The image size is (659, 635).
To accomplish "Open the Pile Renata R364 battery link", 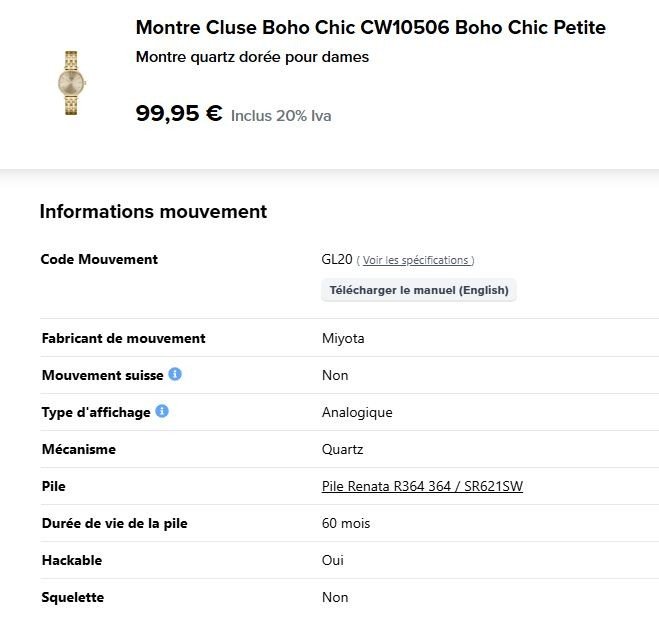I will (x=422, y=486).
